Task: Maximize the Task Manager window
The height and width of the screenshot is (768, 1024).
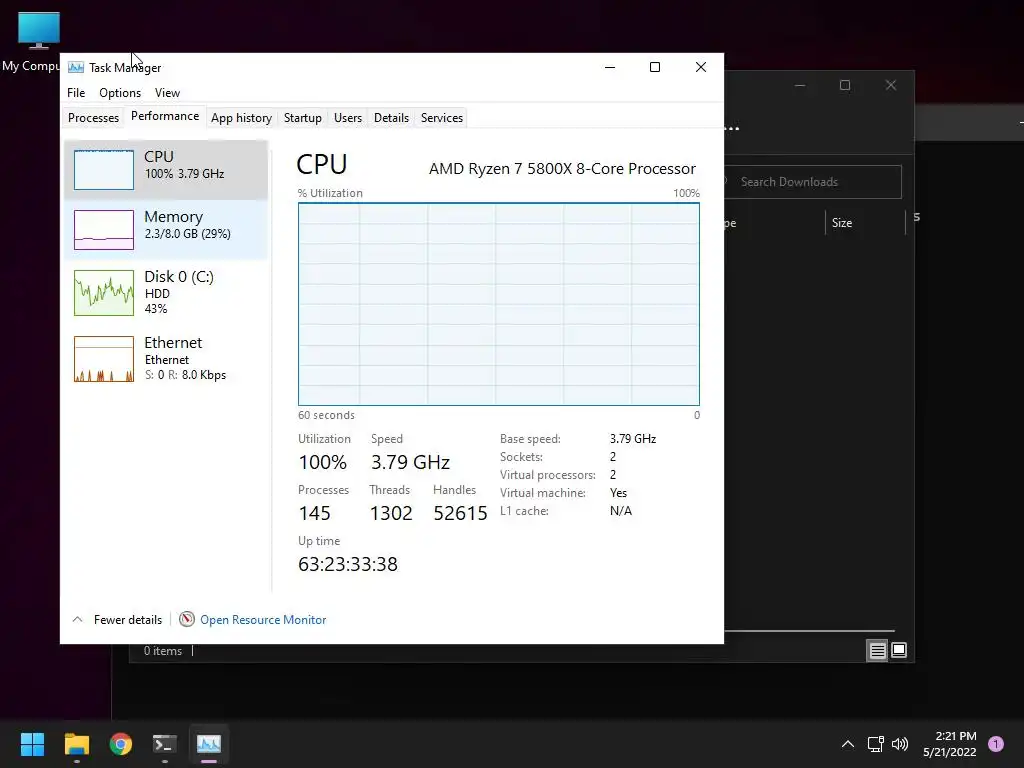Action: [x=655, y=67]
